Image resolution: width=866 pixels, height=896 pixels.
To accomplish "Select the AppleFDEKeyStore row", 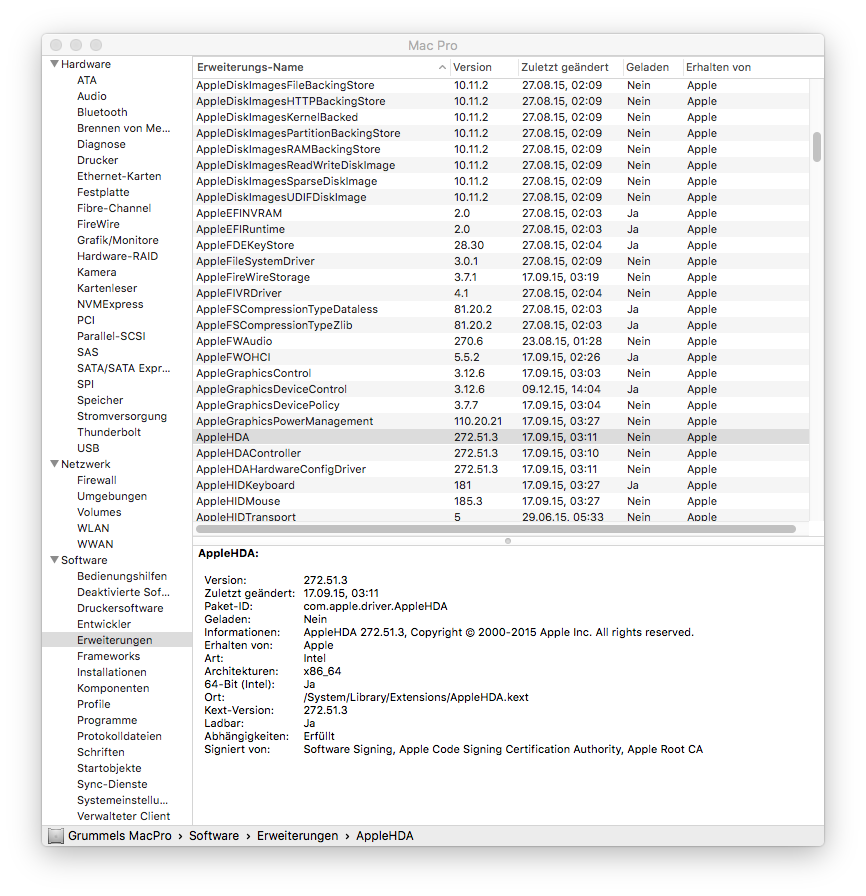I will coord(501,245).
